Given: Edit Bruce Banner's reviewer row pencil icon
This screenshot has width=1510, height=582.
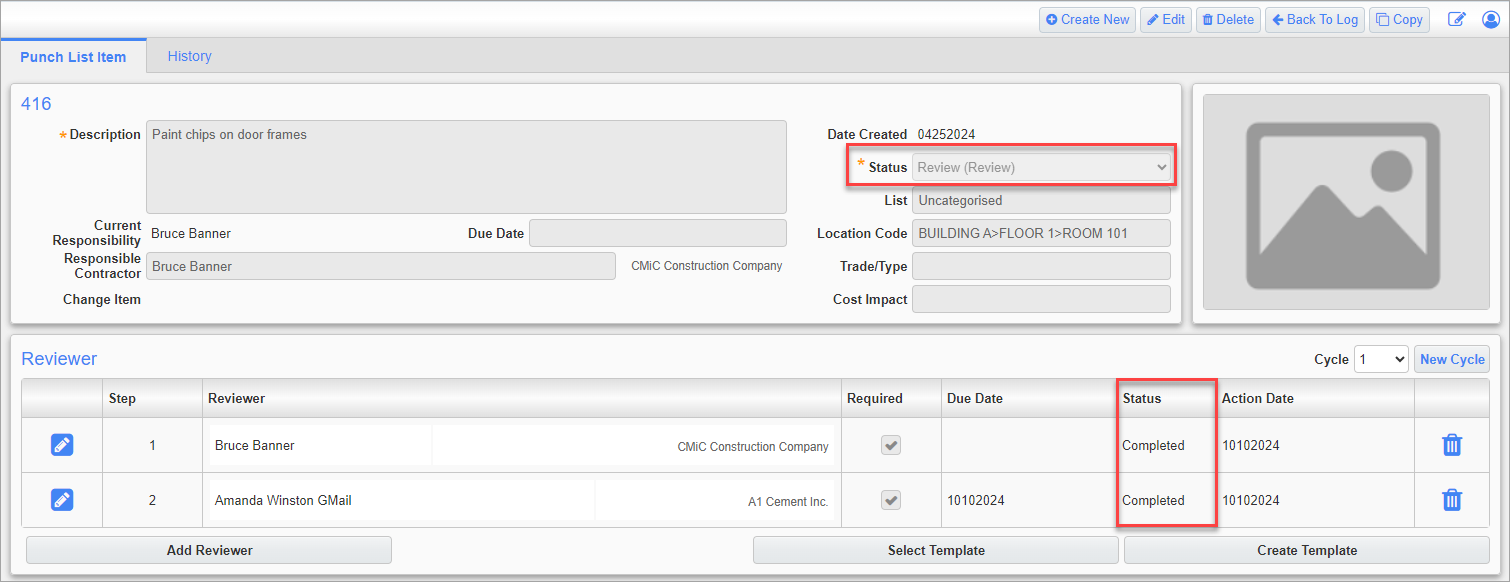Looking at the screenshot, I should point(62,444).
